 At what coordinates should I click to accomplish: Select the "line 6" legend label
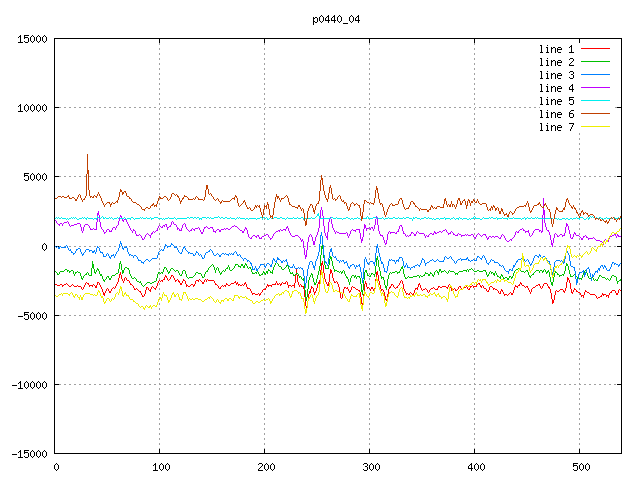coord(557,114)
